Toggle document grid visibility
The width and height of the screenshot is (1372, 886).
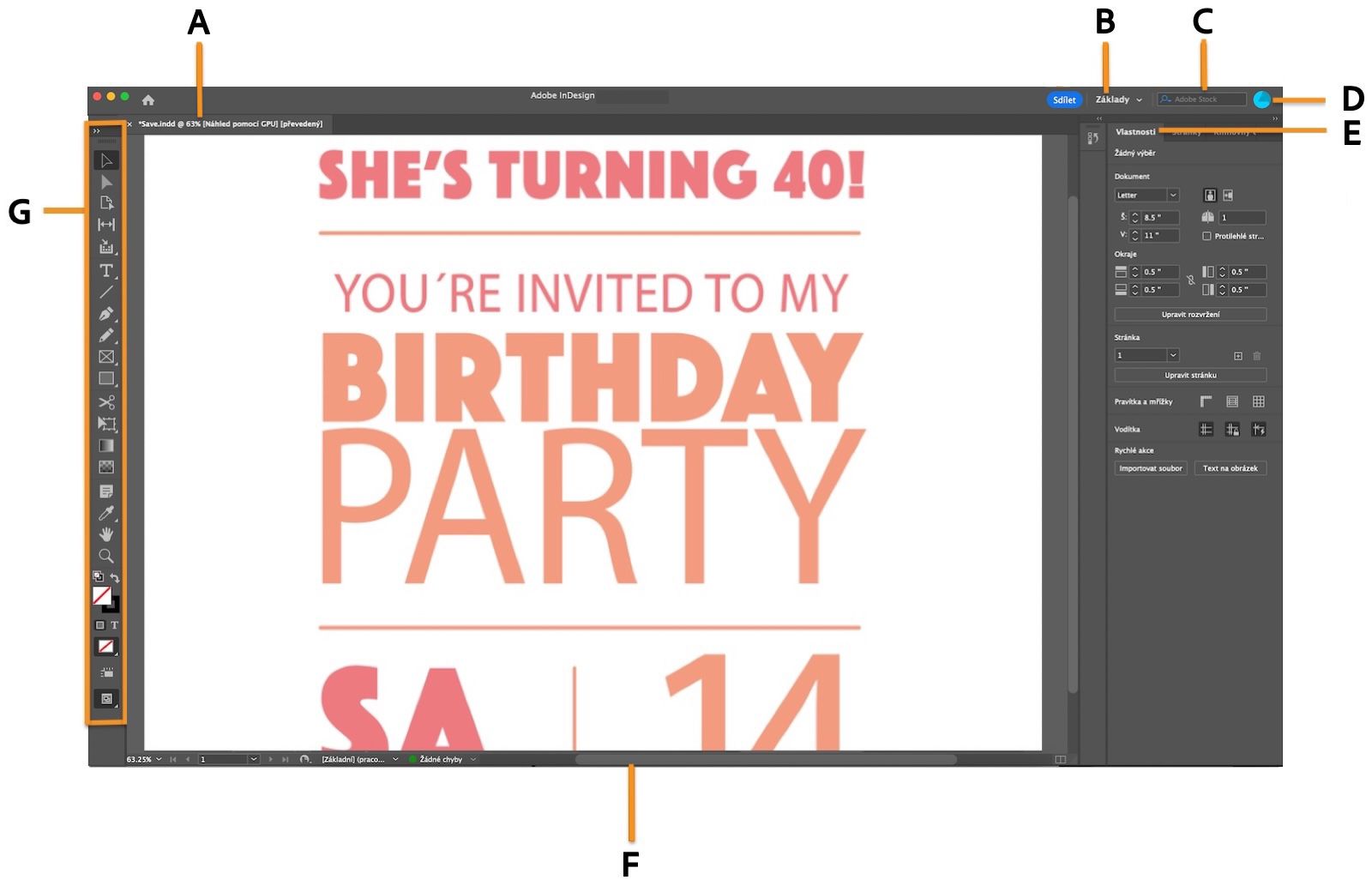pos(1258,401)
